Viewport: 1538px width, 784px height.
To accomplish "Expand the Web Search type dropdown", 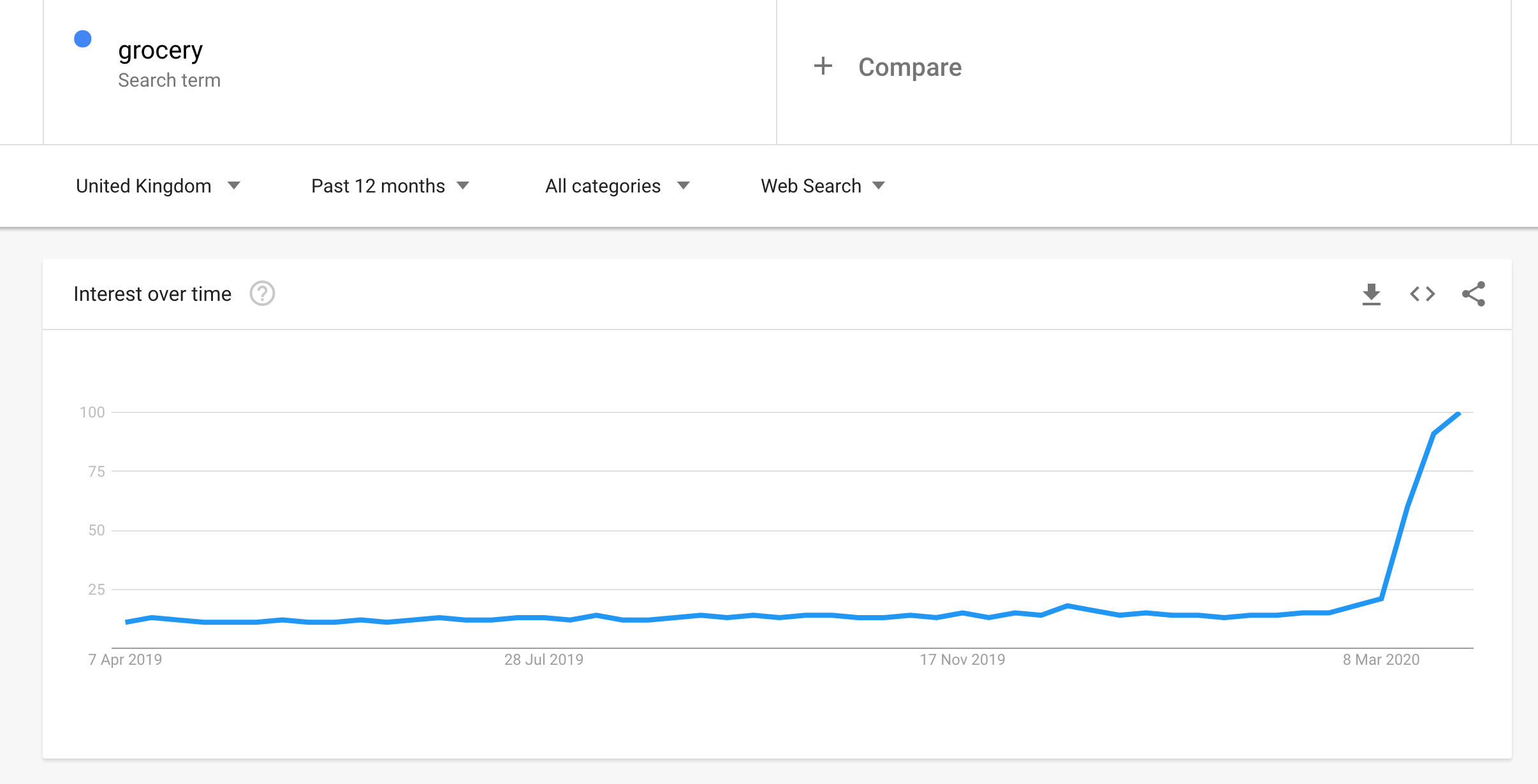I will coord(823,185).
